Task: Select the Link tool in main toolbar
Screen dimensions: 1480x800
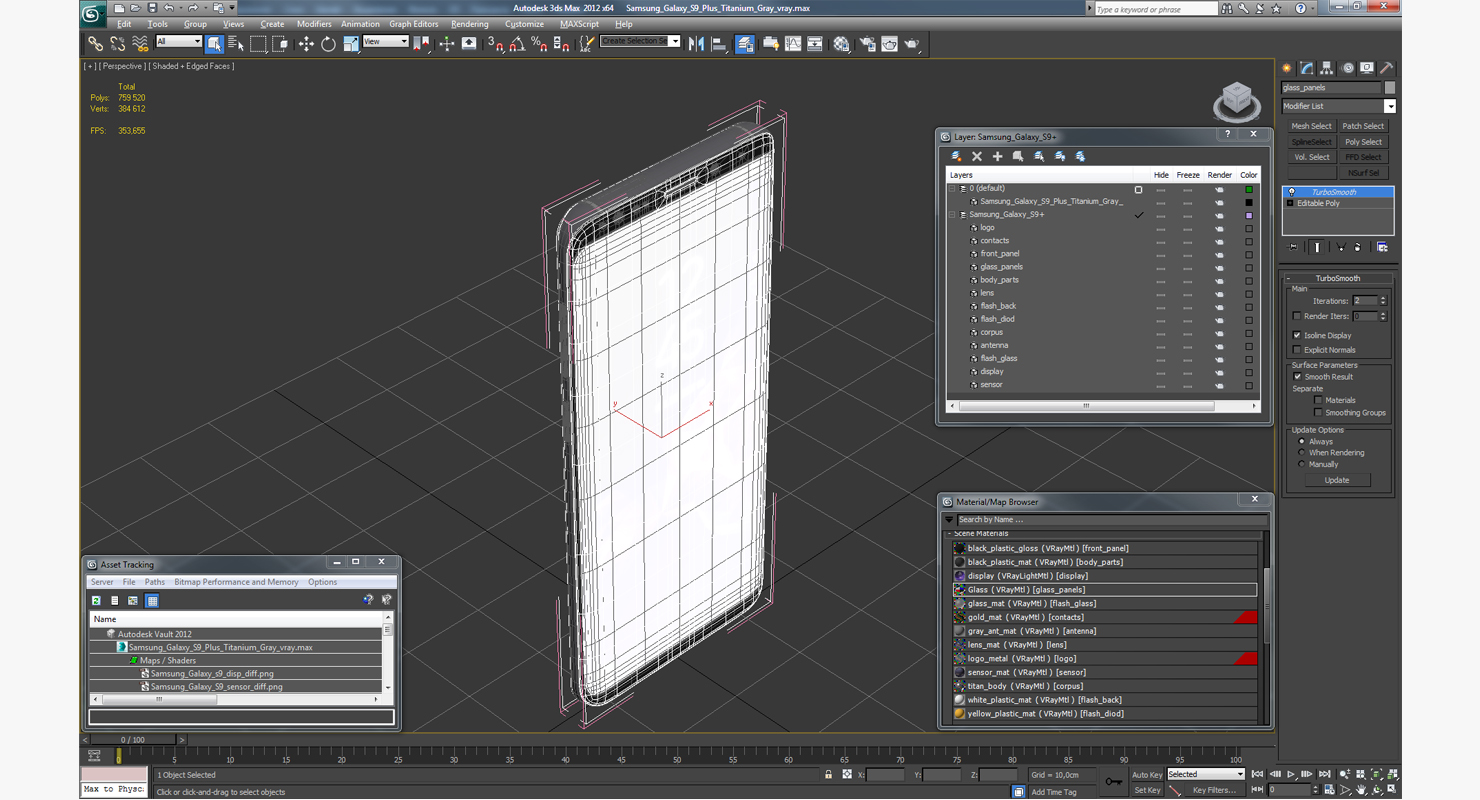Action: pos(95,44)
